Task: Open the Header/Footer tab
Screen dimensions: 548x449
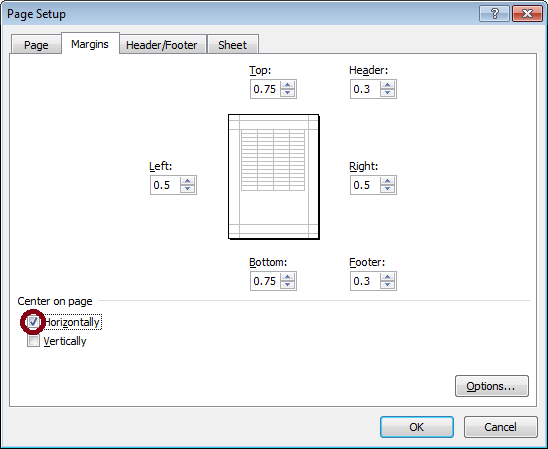Action: 161,45
